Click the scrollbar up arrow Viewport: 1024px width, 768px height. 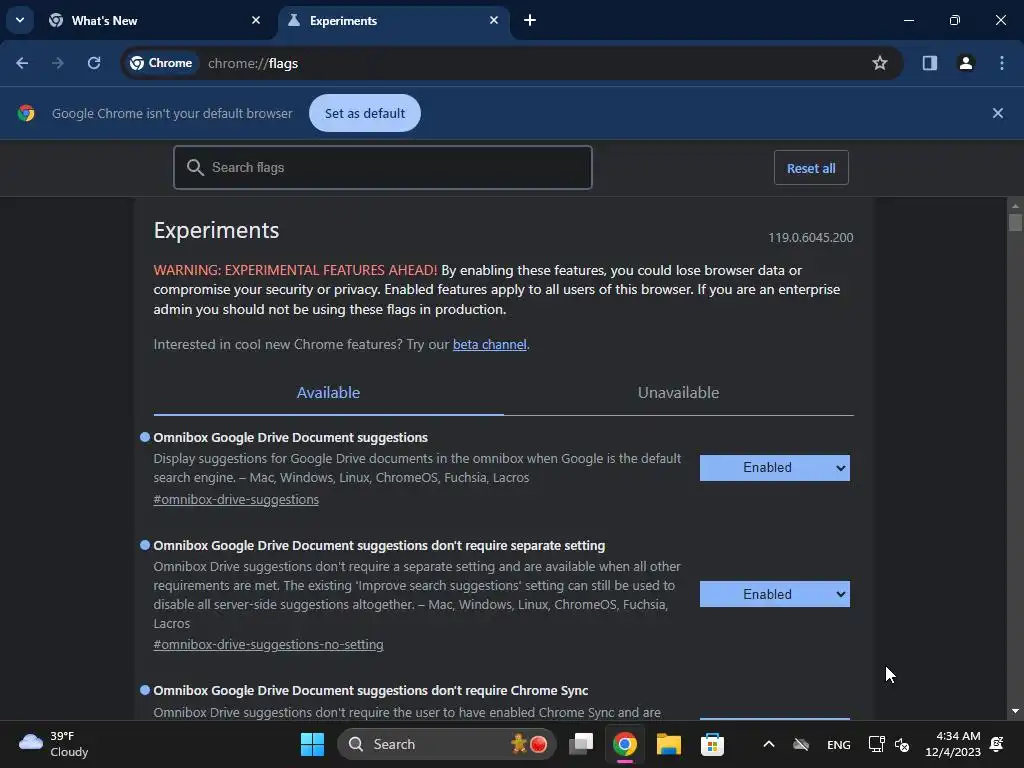pos(1014,206)
